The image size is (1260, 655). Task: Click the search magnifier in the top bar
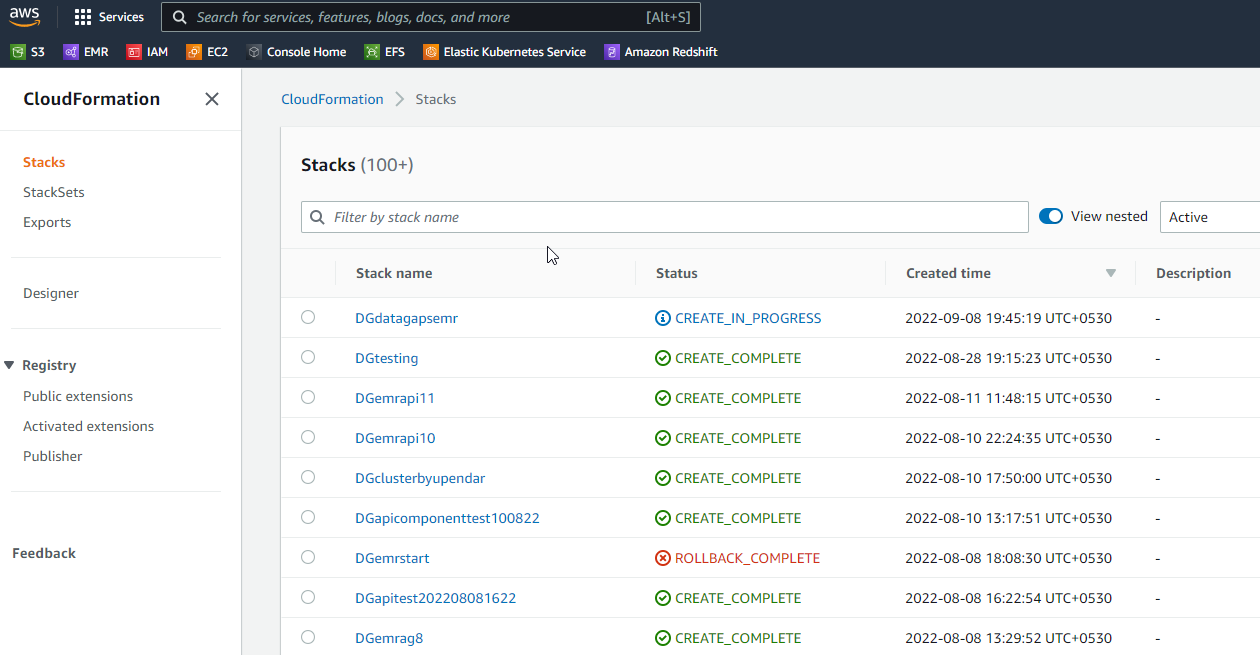pos(180,17)
